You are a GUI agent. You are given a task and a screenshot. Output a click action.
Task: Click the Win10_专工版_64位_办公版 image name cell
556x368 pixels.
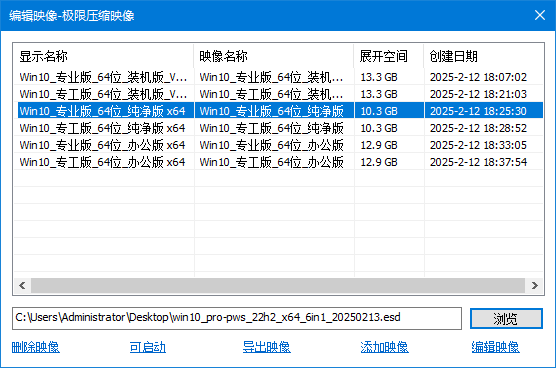coord(271,162)
